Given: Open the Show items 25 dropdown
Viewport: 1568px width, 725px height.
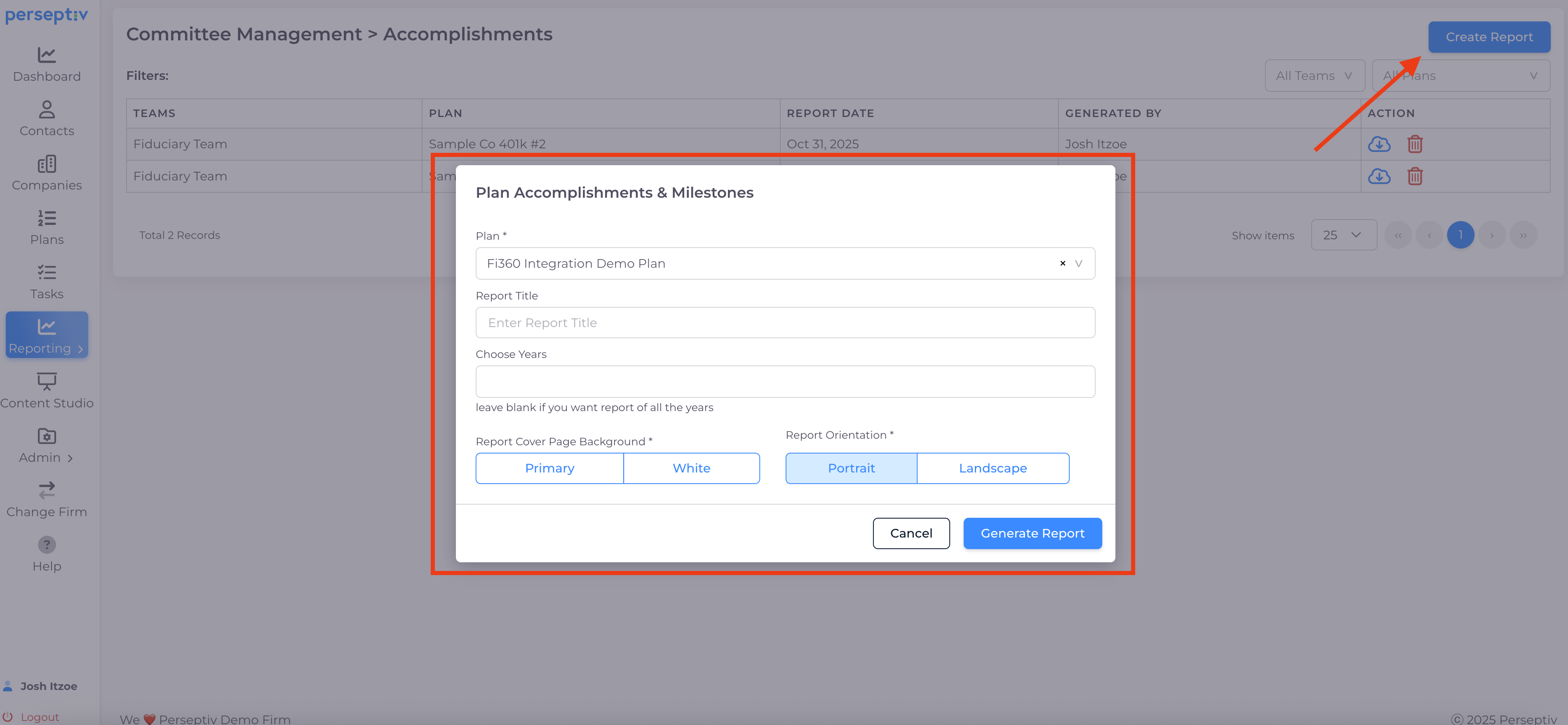Looking at the screenshot, I should coord(1343,235).
